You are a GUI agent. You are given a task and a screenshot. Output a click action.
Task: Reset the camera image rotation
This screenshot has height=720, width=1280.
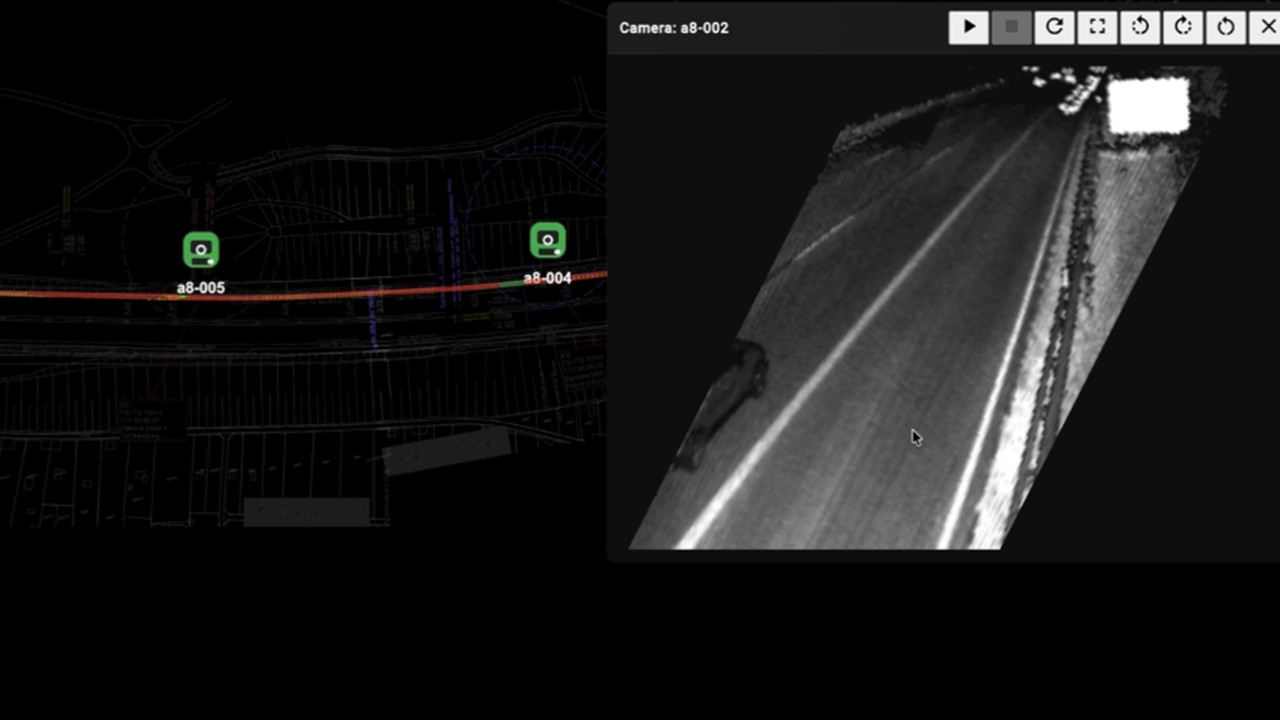tap(1226, 27)
